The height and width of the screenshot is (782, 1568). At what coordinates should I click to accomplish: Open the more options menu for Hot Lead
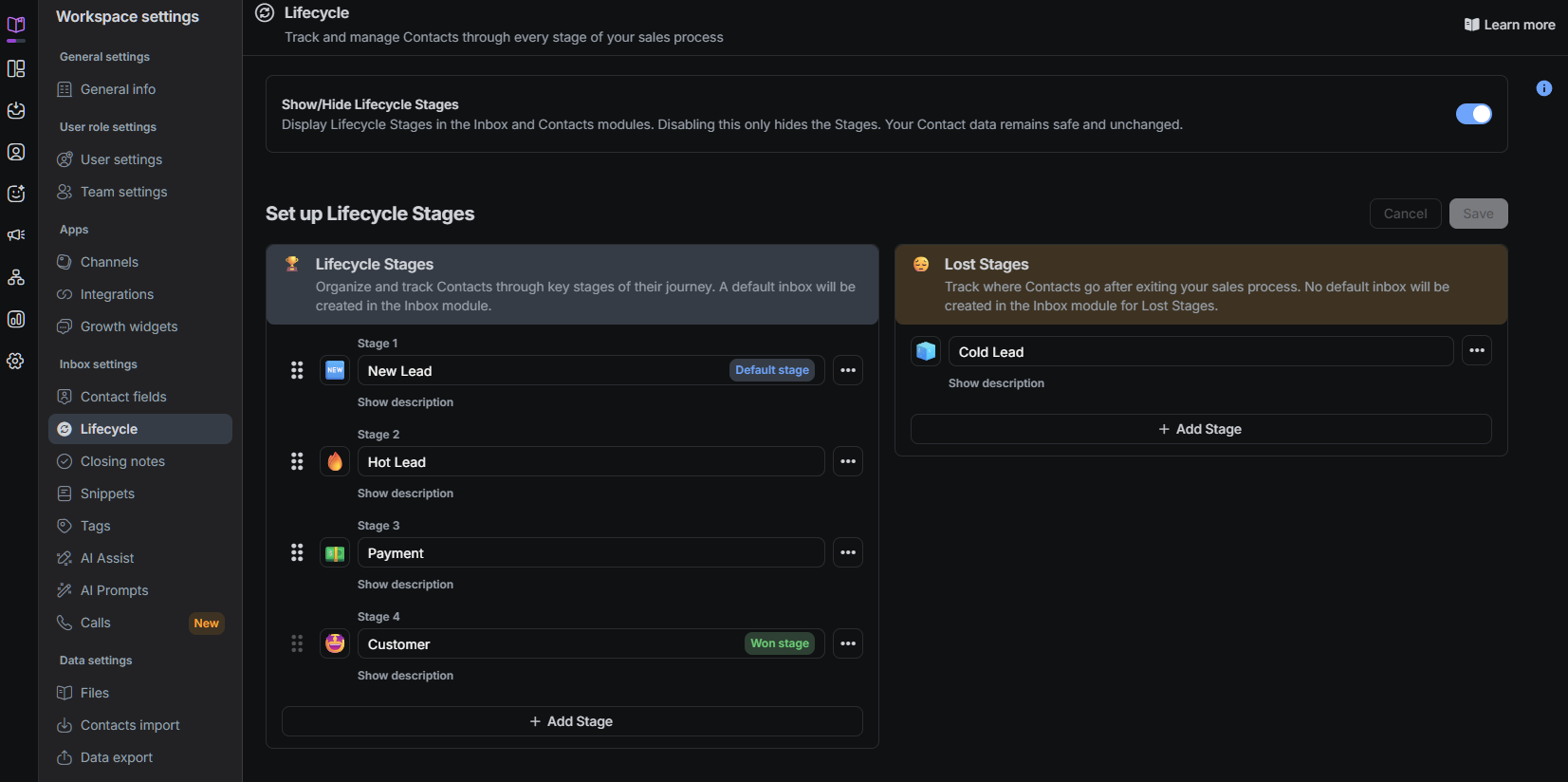tap(848, 461)
